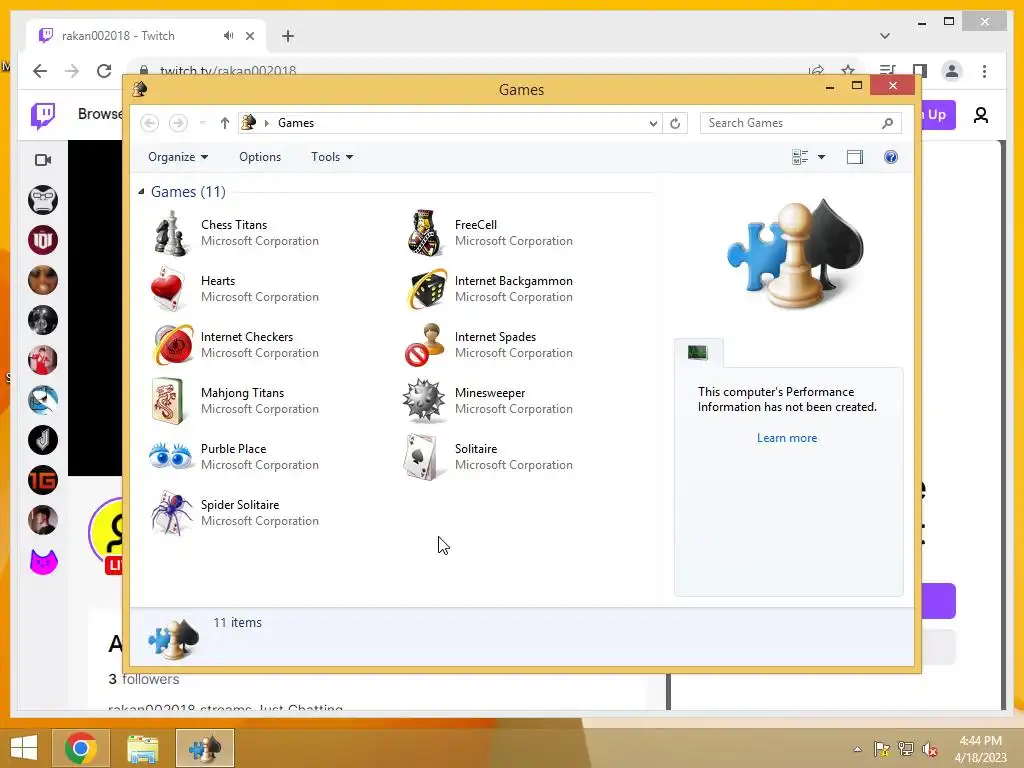This screenshot has height=768, width=1024.
Task: Bookmark the Twitch page with the star
Action: 848,70
